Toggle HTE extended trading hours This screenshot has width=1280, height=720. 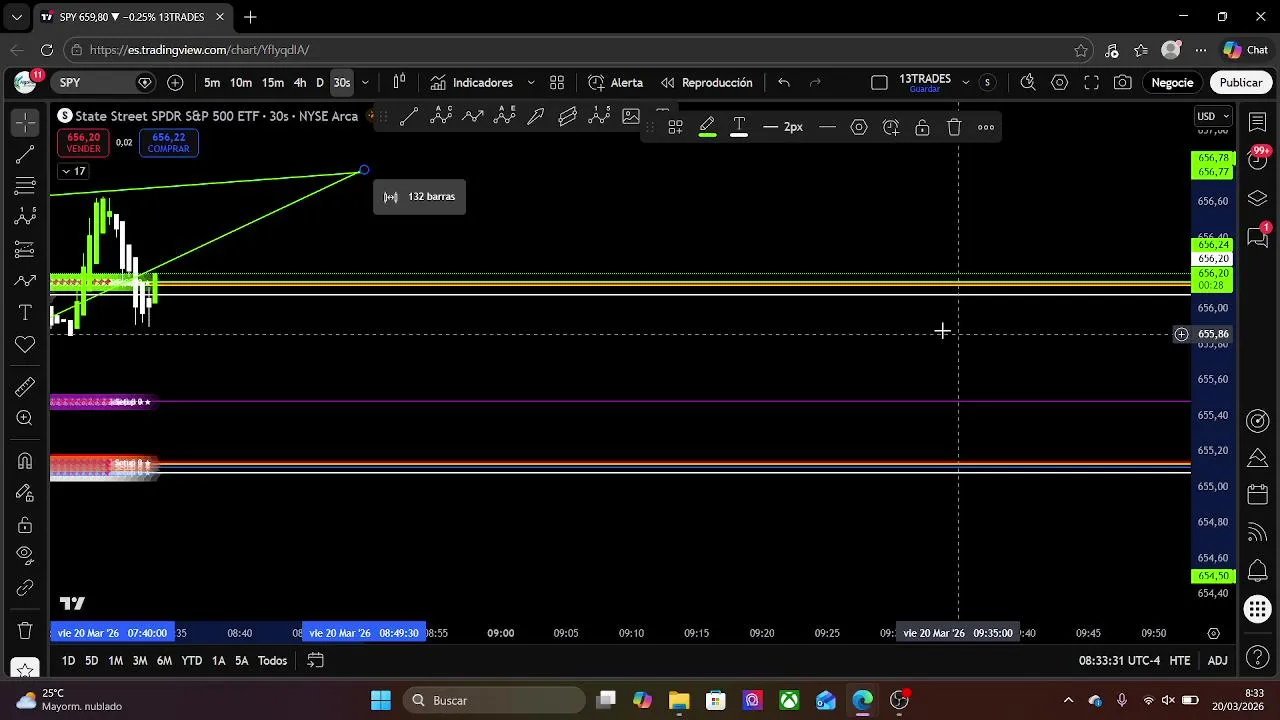coord(1180,660)
